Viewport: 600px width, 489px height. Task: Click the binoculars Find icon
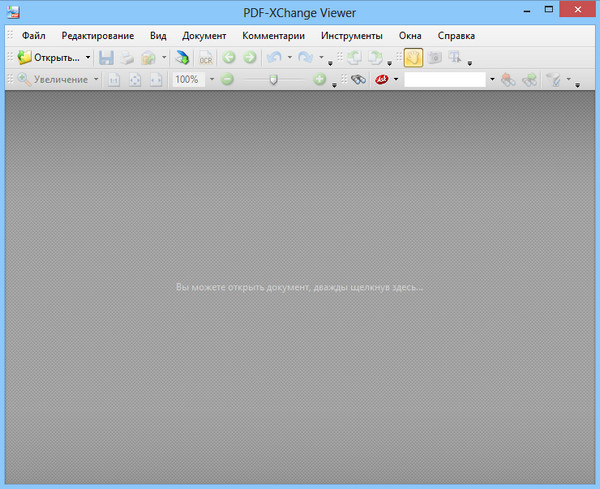click(359, 79)
